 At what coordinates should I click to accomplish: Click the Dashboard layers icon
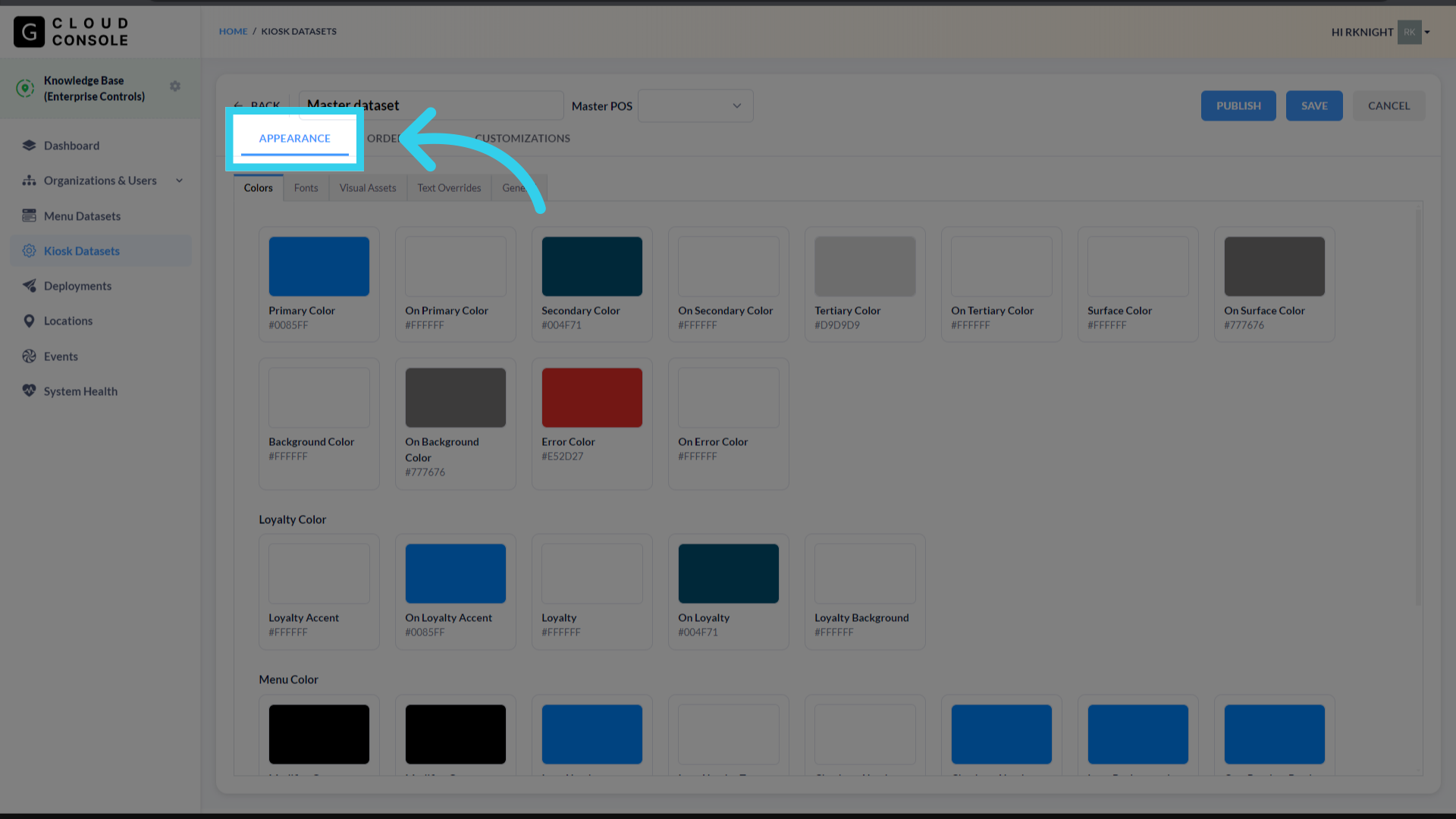29,146
